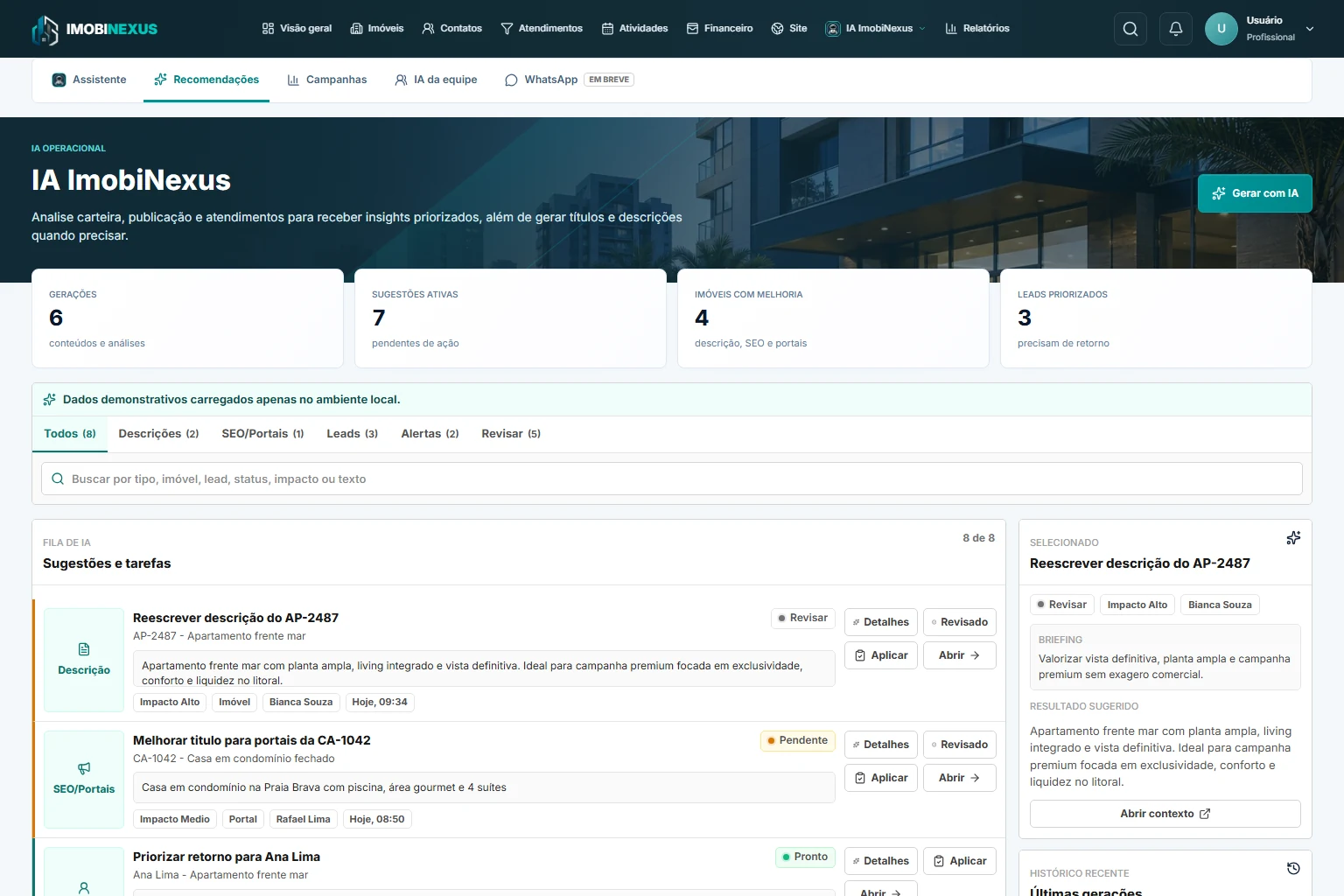Open Detalhes for CA-1042 suggestion

(881, 745)
